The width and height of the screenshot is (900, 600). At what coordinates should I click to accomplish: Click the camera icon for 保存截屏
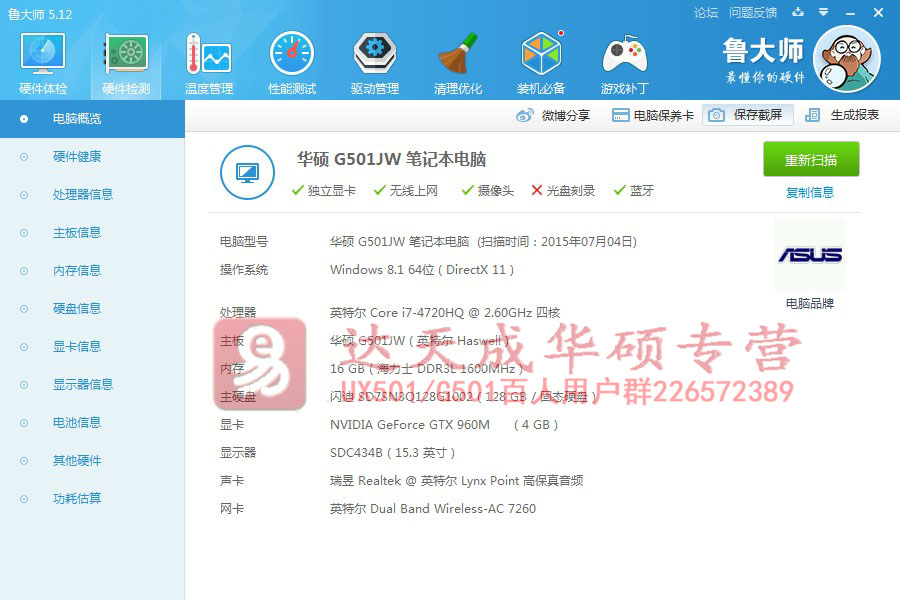(x=716, y=115)
